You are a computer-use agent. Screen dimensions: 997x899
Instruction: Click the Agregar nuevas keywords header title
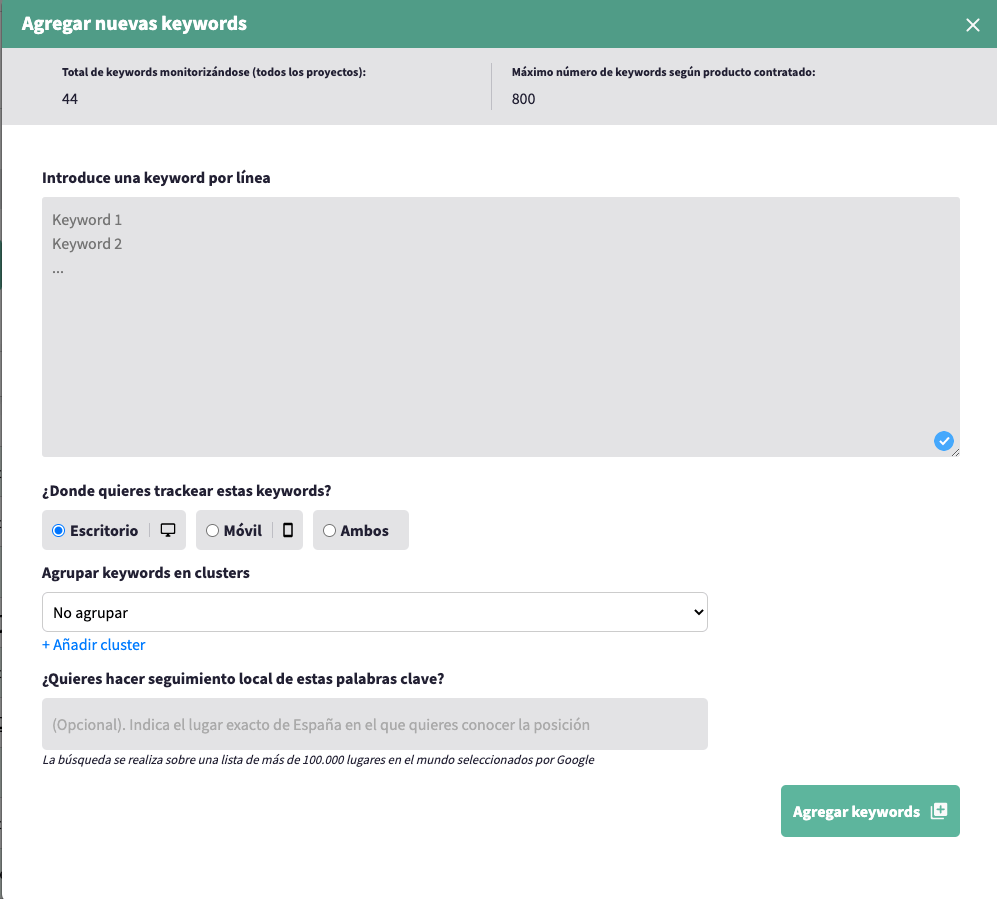[134, 23]
